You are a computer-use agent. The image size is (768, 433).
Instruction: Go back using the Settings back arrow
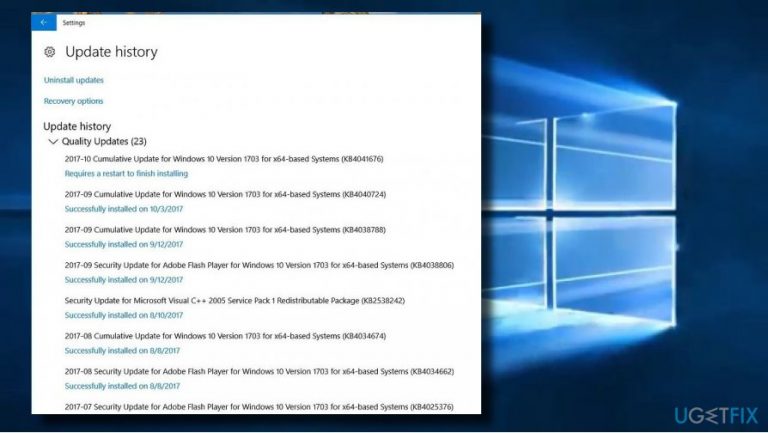44,23
